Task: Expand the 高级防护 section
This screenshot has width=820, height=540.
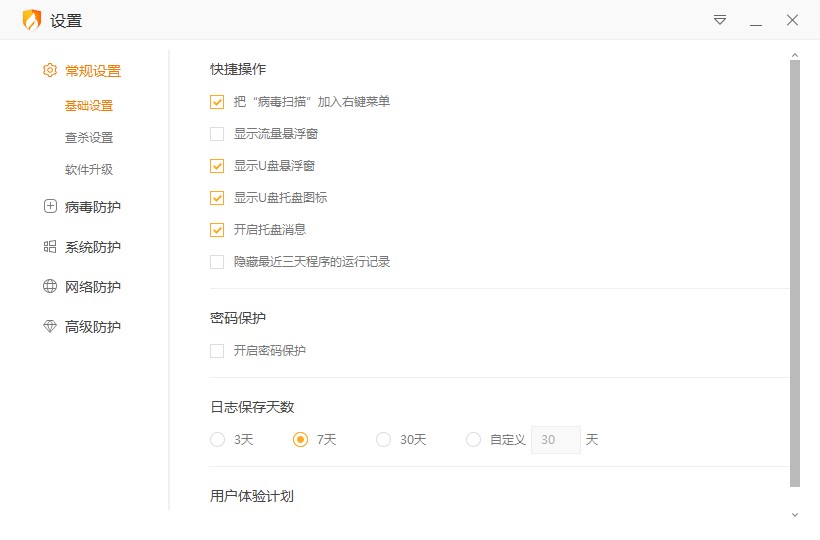Action: pyautogui.click(x=93, y=327)
